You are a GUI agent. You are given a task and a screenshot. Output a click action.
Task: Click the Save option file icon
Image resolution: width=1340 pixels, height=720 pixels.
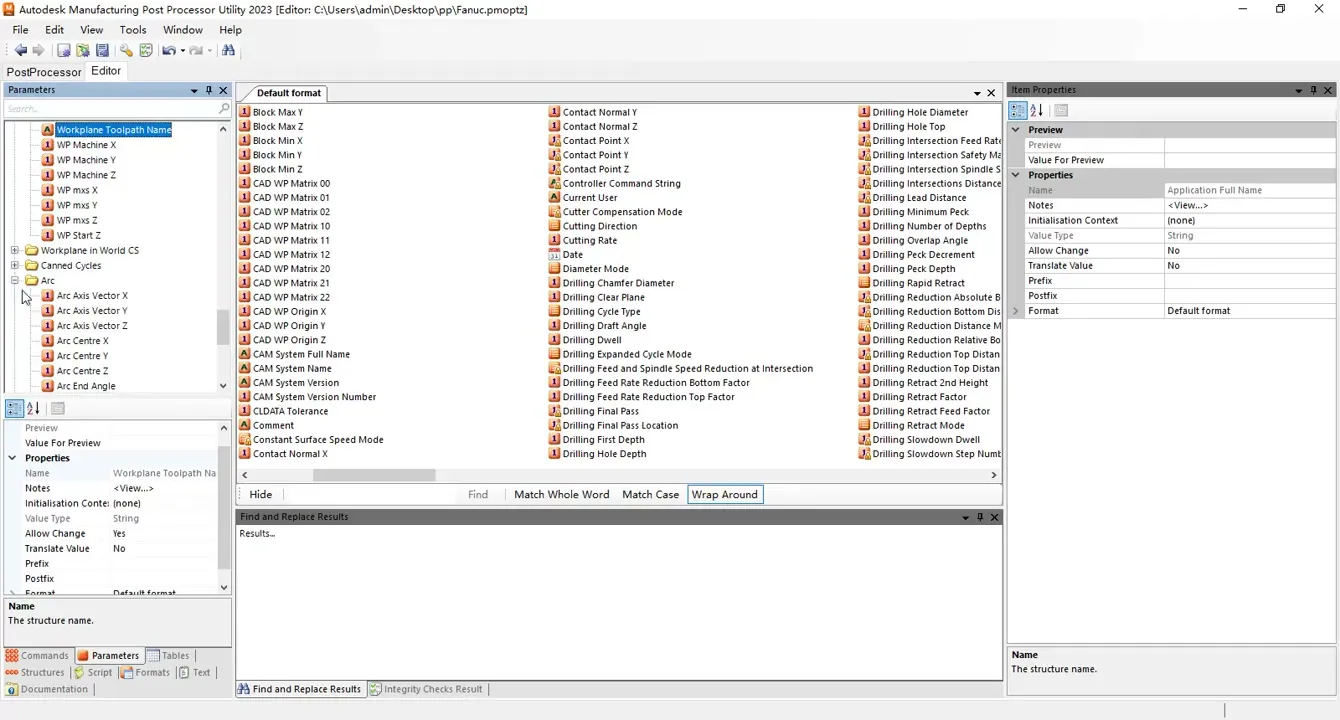(x=102, y=50)
